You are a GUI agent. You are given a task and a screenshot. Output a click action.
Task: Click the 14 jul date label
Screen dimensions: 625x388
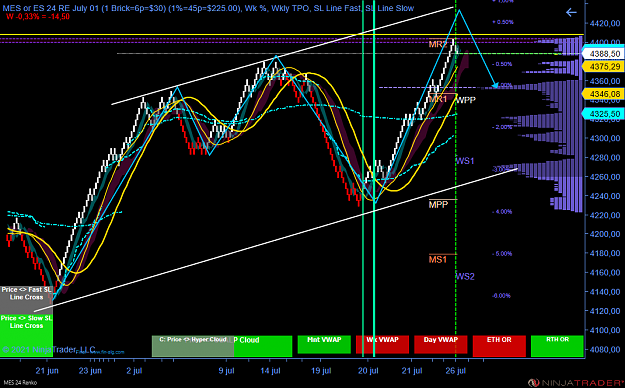[x=270, y=371]
